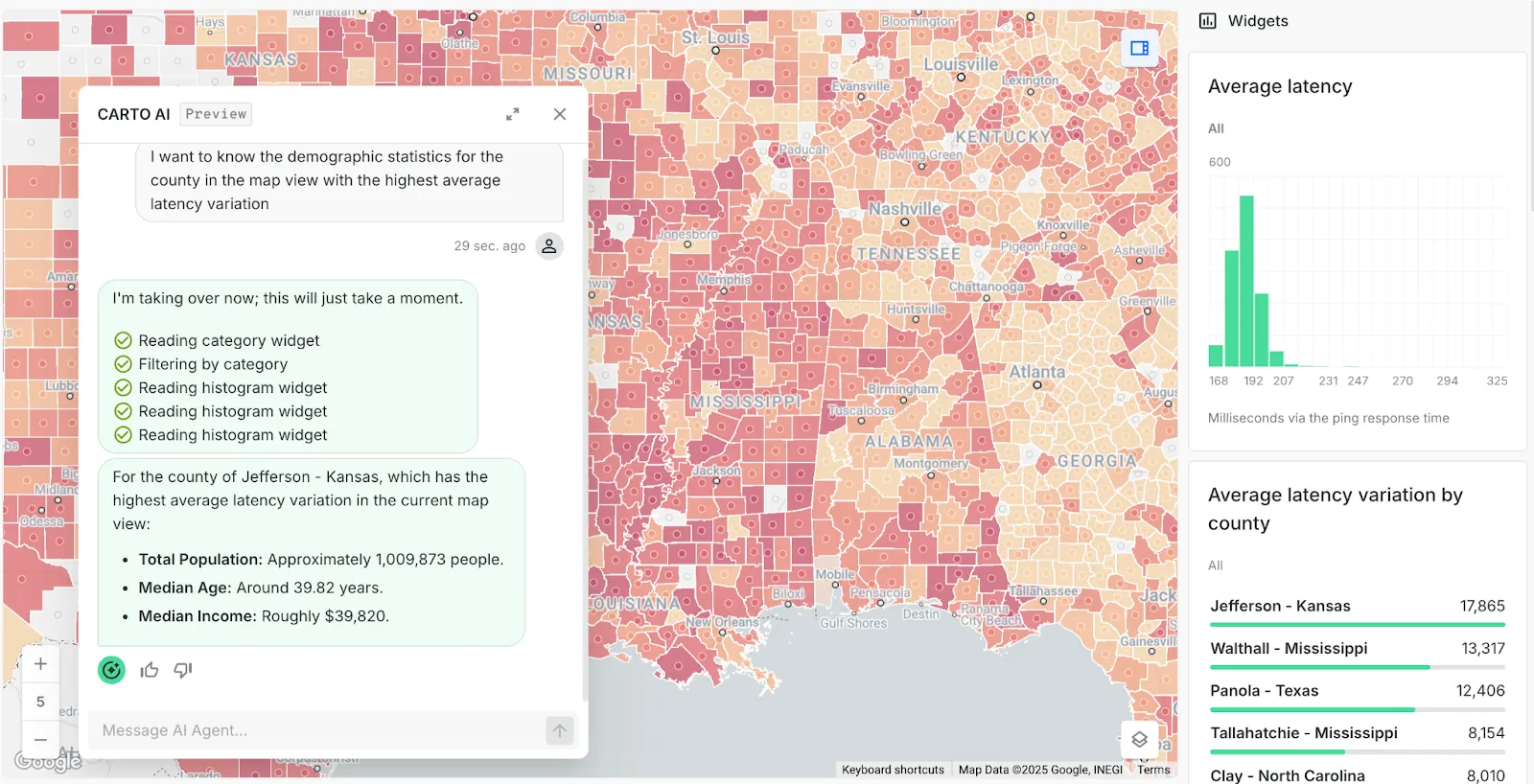Select Tallahatchie - Mississippi category row
This screenshot has height=784, width=1534.
point(1357,733)
